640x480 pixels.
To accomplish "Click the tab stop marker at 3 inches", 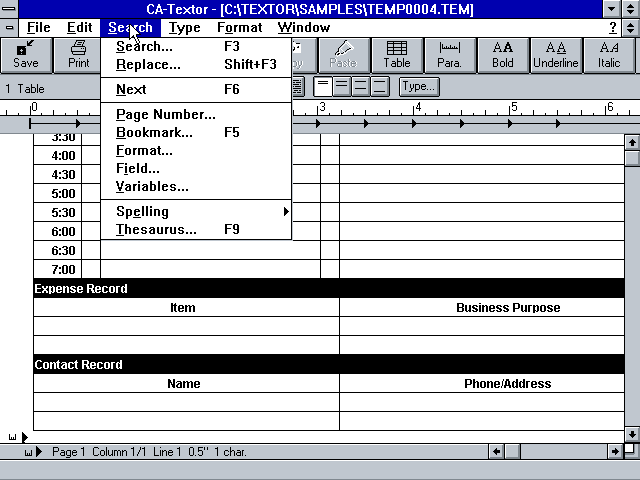I will click(318, 123).
